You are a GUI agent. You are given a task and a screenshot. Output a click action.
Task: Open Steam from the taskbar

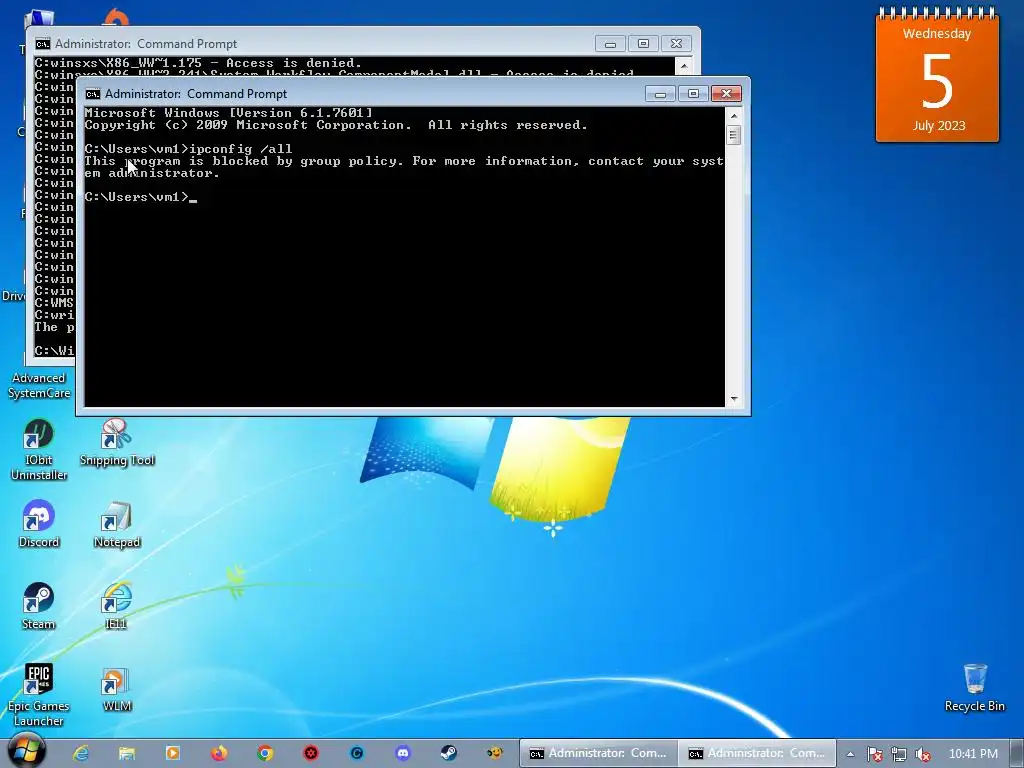pos(449,754)
